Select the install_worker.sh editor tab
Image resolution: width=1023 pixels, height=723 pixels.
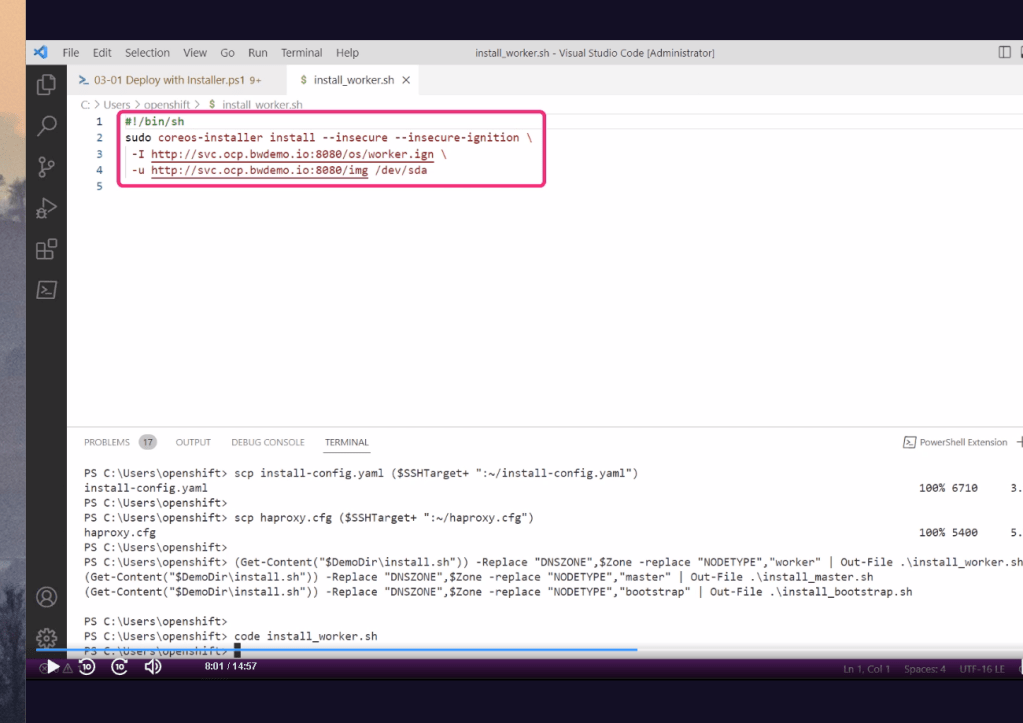coord(354,80)
